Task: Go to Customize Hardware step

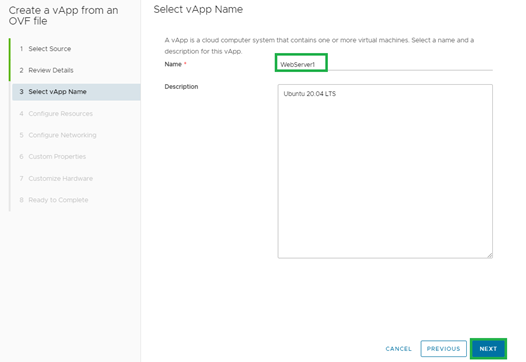Action: pos(60,178)
